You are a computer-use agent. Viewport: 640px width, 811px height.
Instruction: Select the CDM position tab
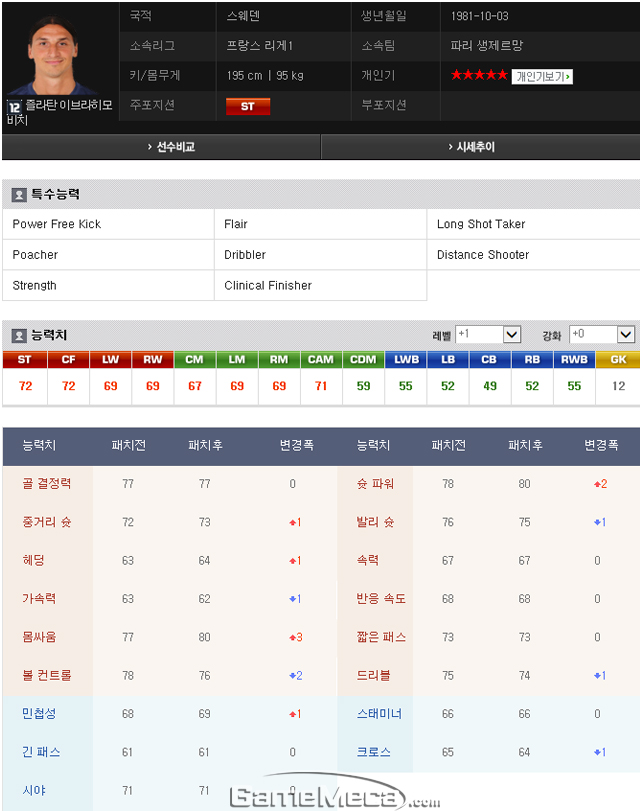[x=363, y=359]
